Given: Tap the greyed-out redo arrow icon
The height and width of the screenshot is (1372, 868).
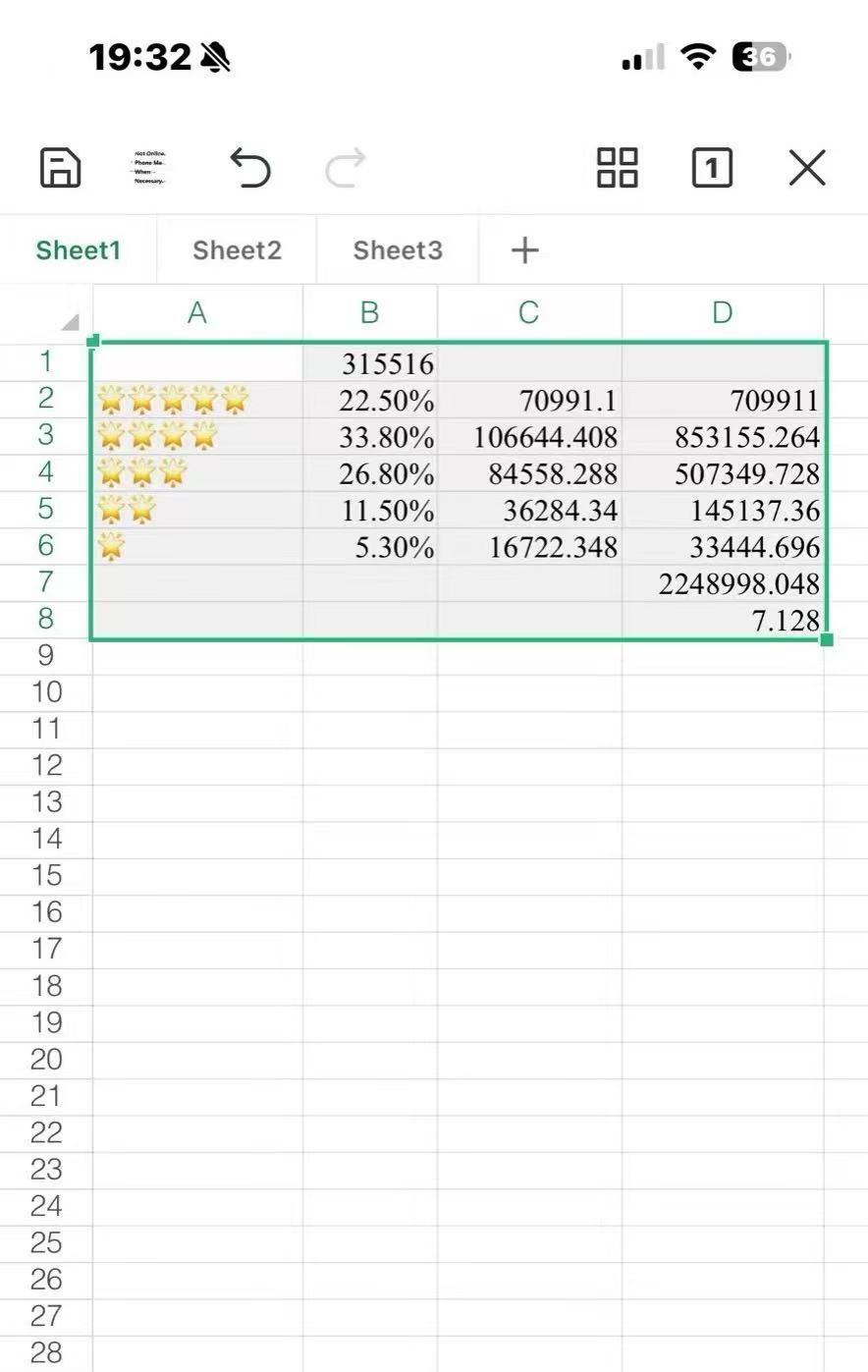Looking at the screenshot, I should (346, 168).
